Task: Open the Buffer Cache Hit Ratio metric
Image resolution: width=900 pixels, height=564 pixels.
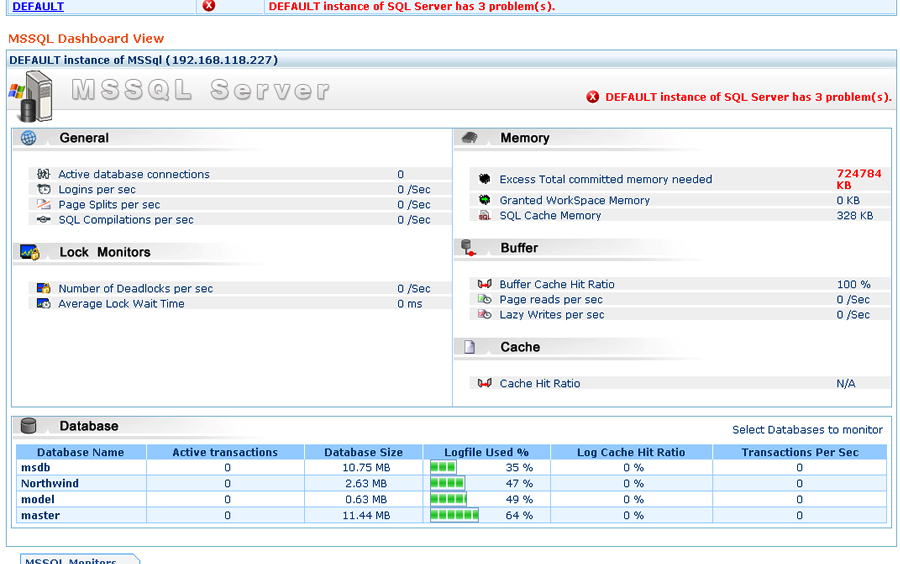Action: pos(557,284)
